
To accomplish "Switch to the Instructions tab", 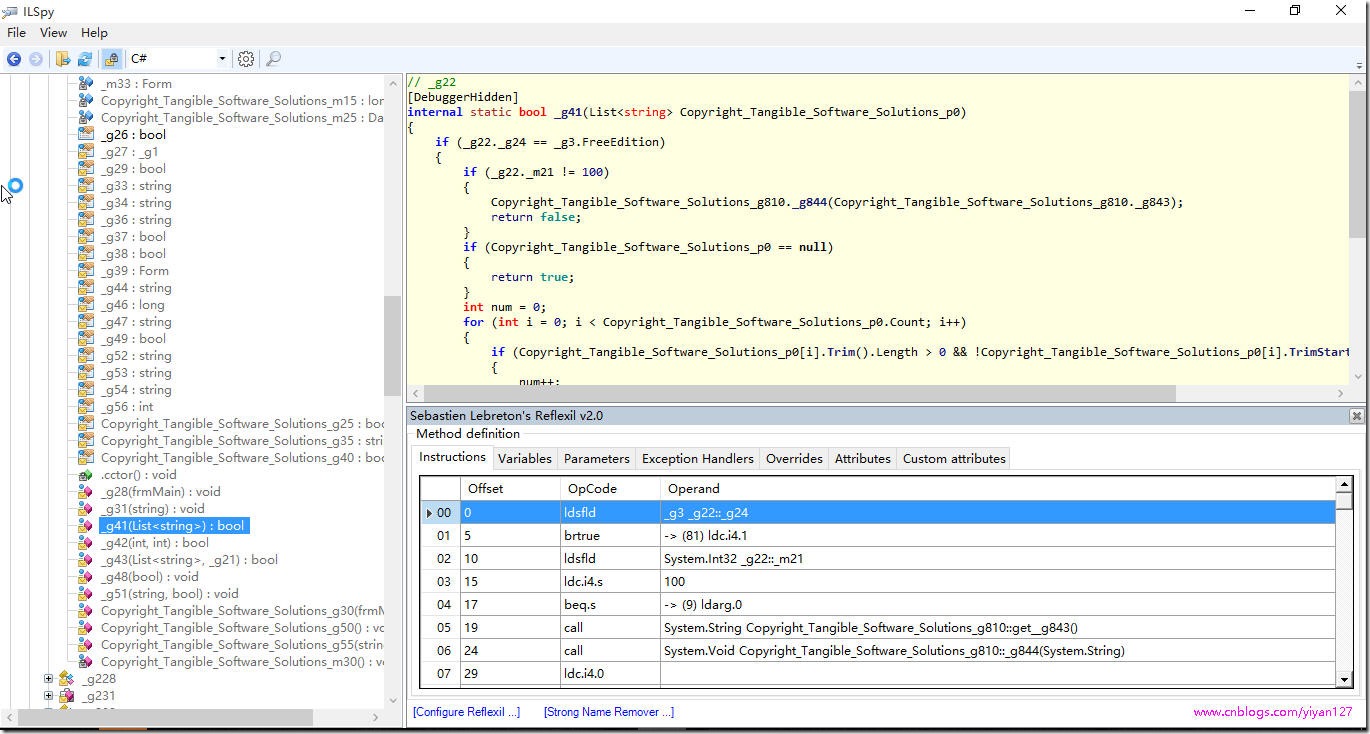I will coord(452,457).
